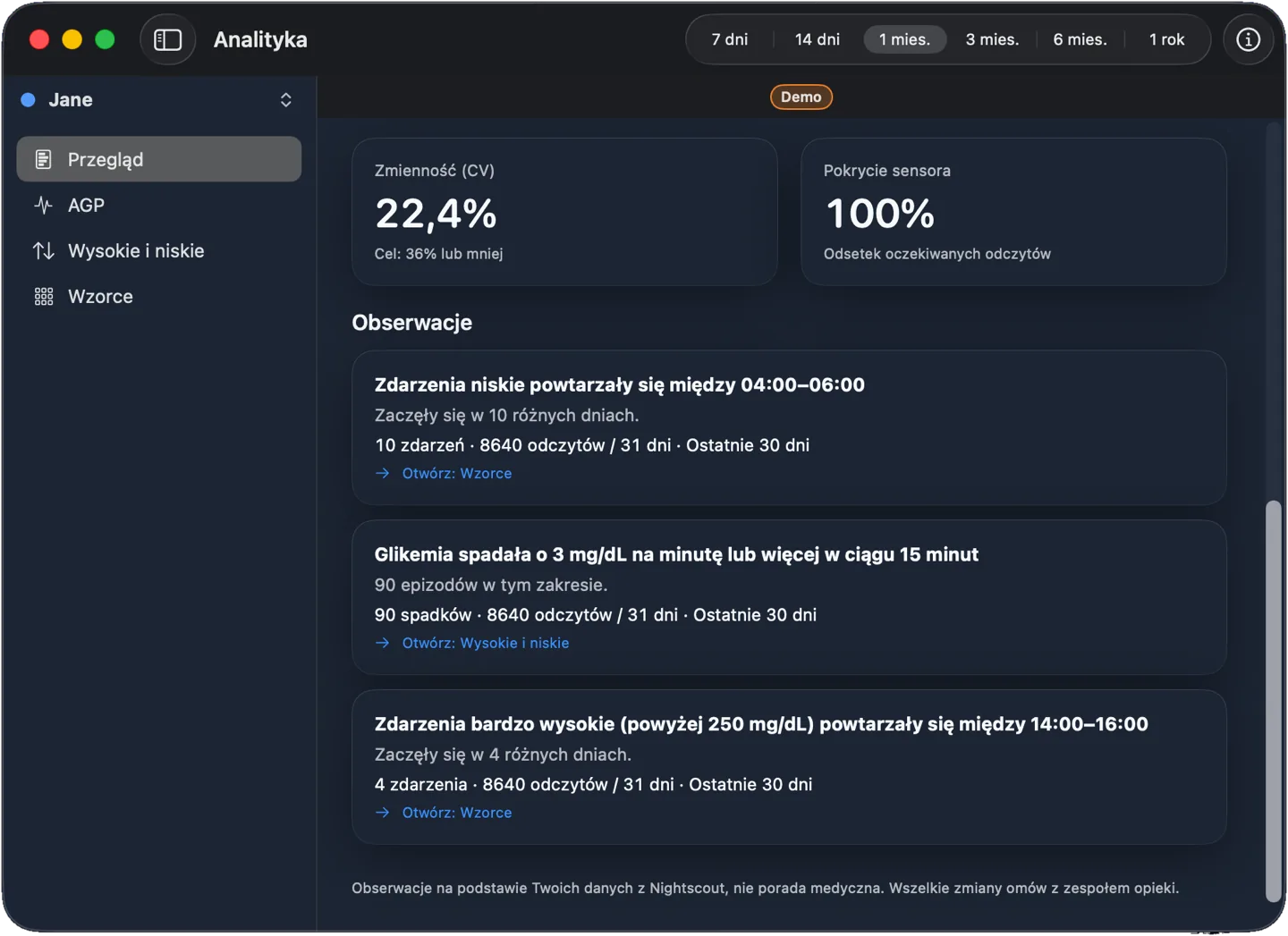
Task: Click 'Zdarzenia bardzo wysokie' heading
Action: [x=761, y=724]
